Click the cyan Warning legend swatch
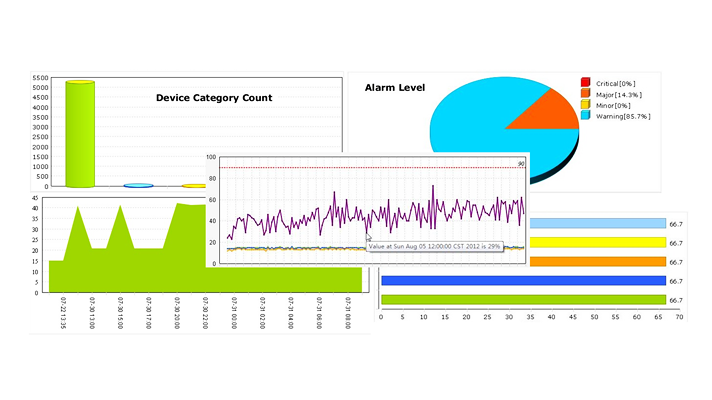 (x=586, y=116)
